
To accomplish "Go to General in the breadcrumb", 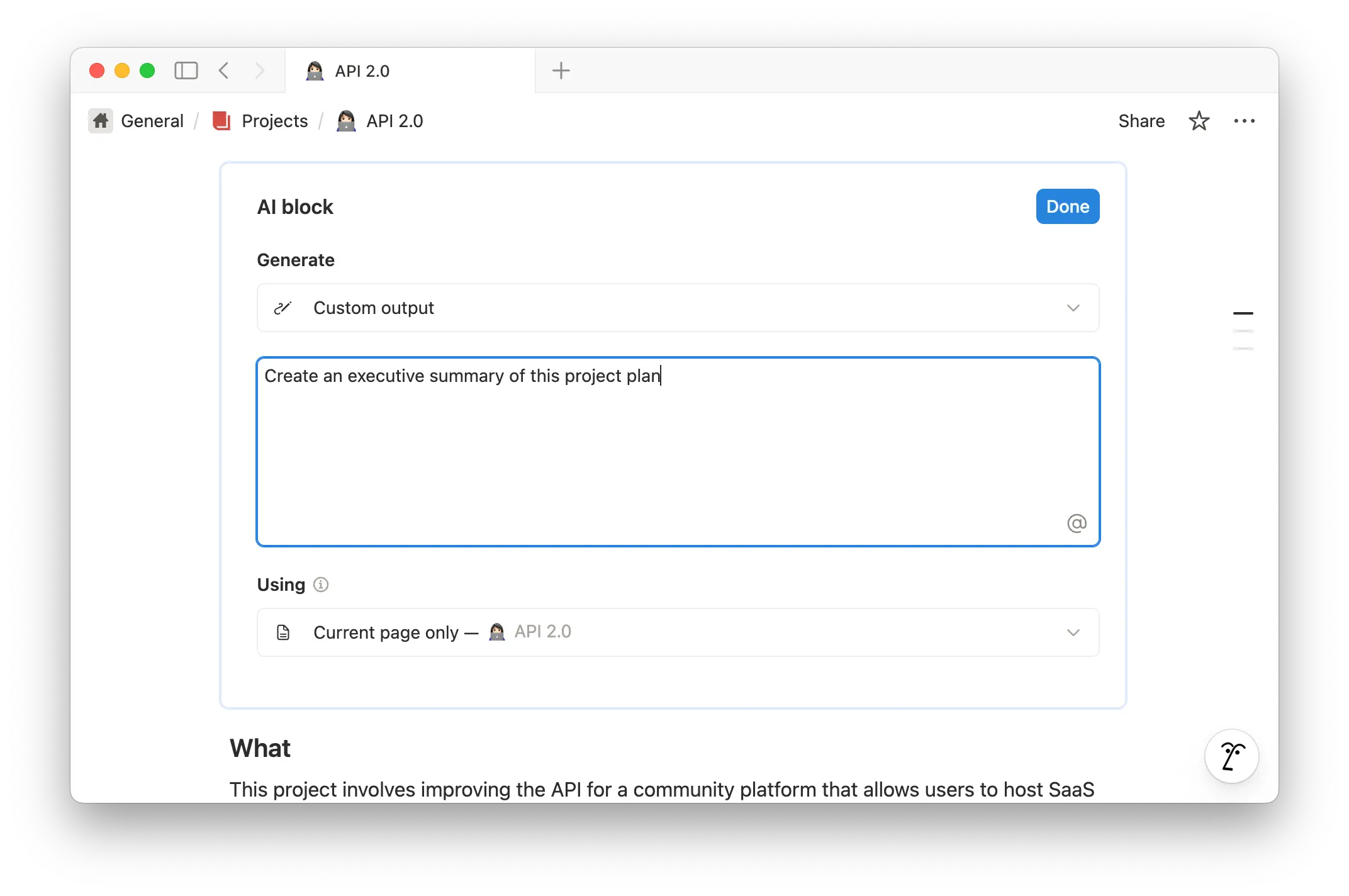I will (152, 121).
